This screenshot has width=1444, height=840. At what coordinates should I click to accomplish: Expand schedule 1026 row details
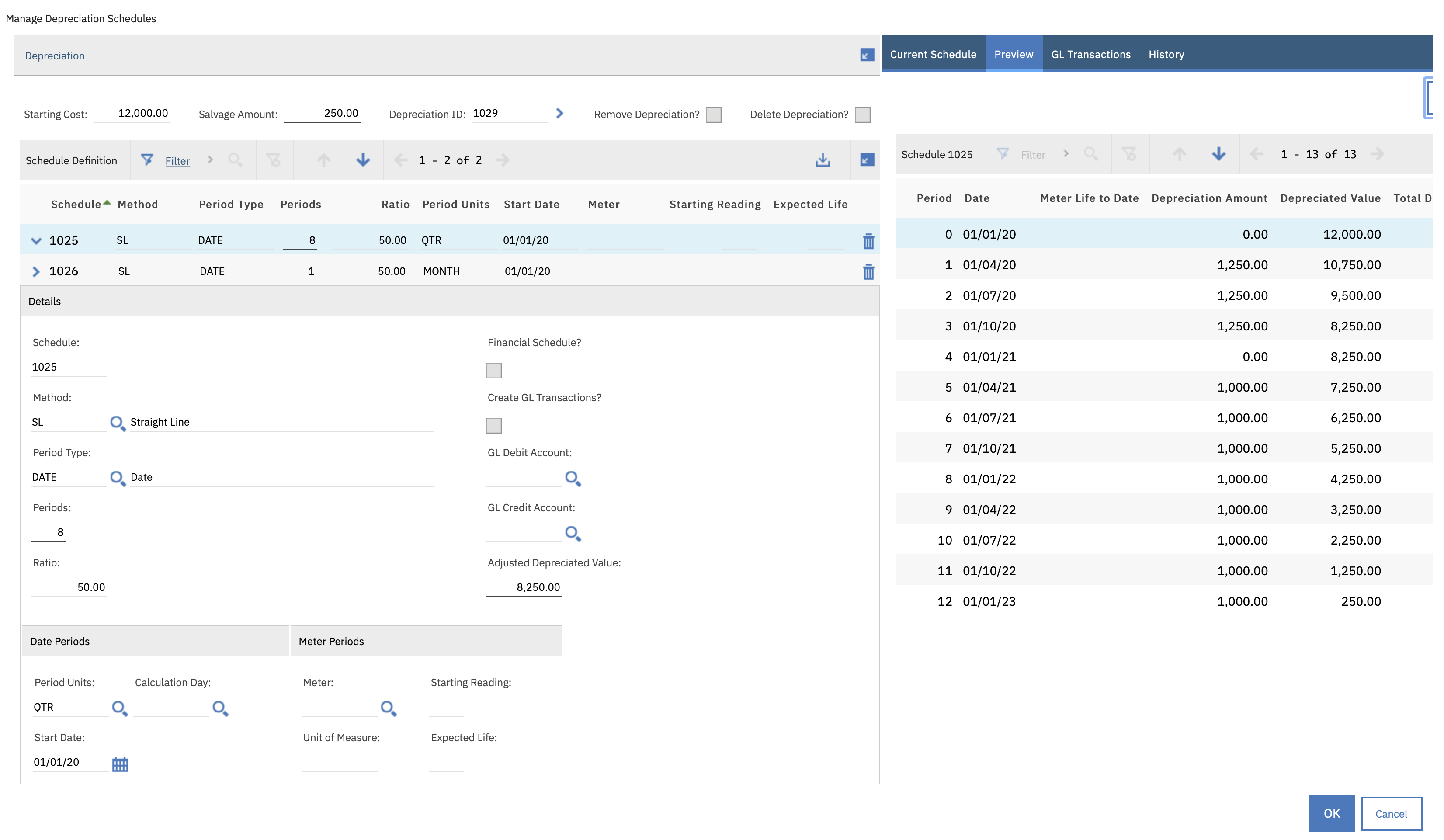[x=36, y=271]
